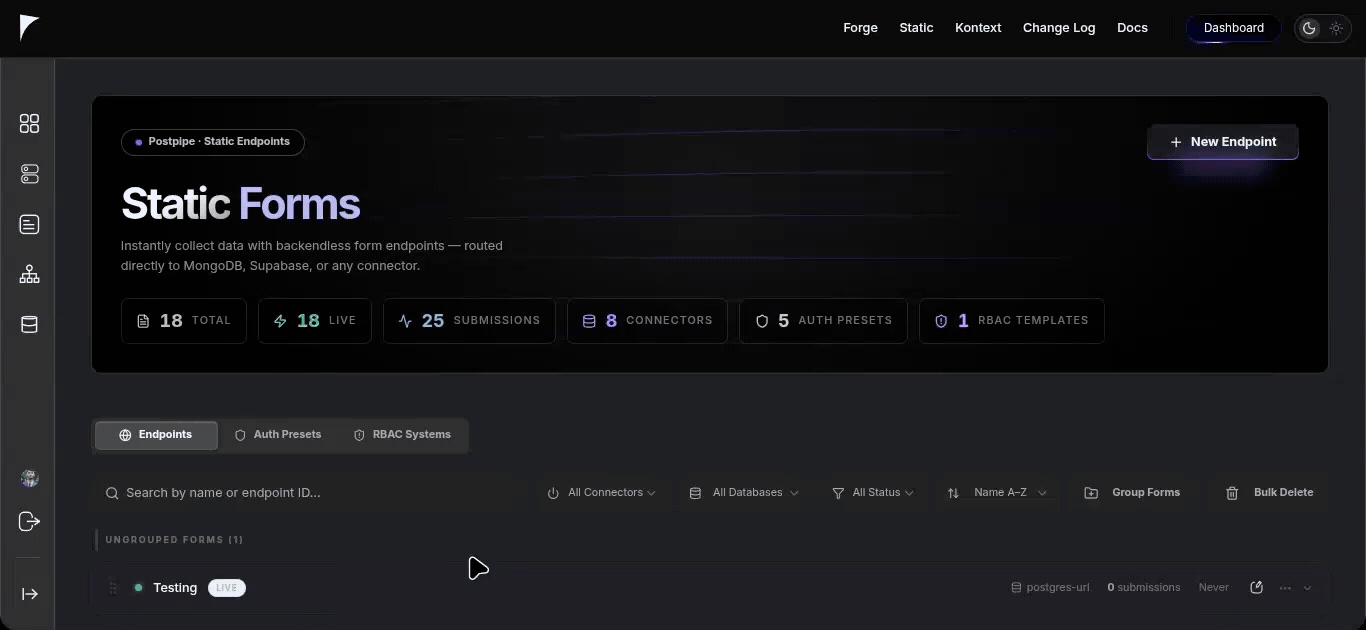This screenshot has width=1366, height=630.
Task: Select the Endpoints tab
Action: [156, 435]
